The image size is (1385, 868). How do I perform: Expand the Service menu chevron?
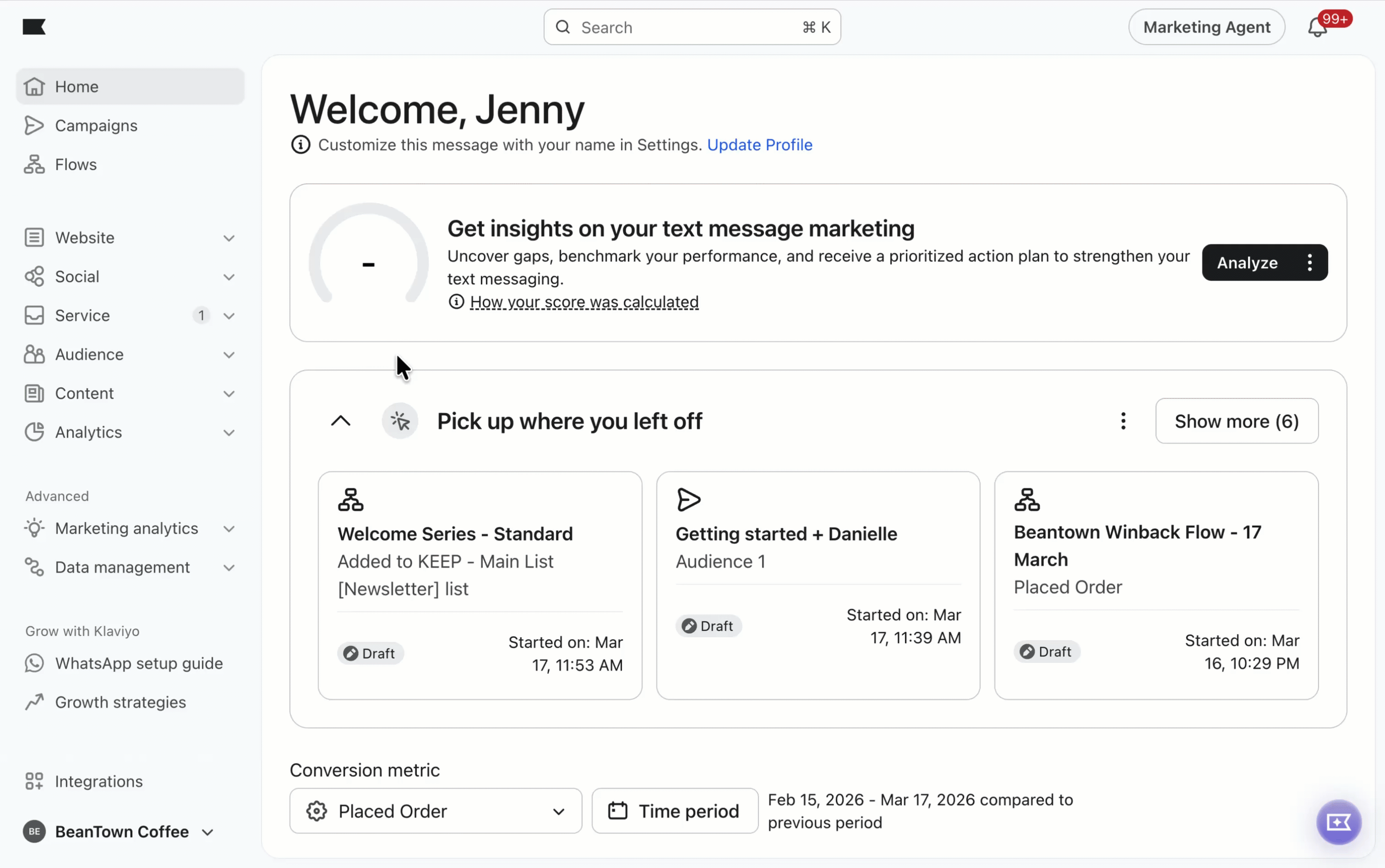pos(229,316)
